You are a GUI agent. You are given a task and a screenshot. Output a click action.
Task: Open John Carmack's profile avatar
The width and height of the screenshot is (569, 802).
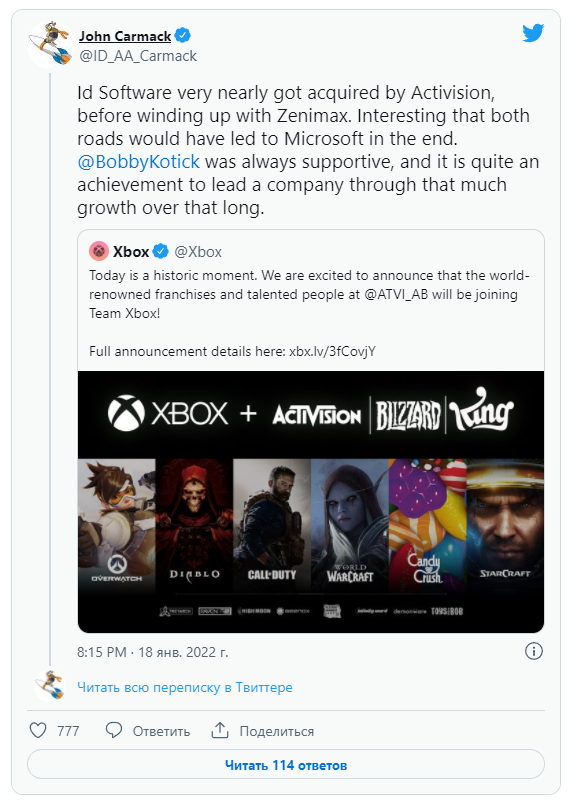point(50,44)
